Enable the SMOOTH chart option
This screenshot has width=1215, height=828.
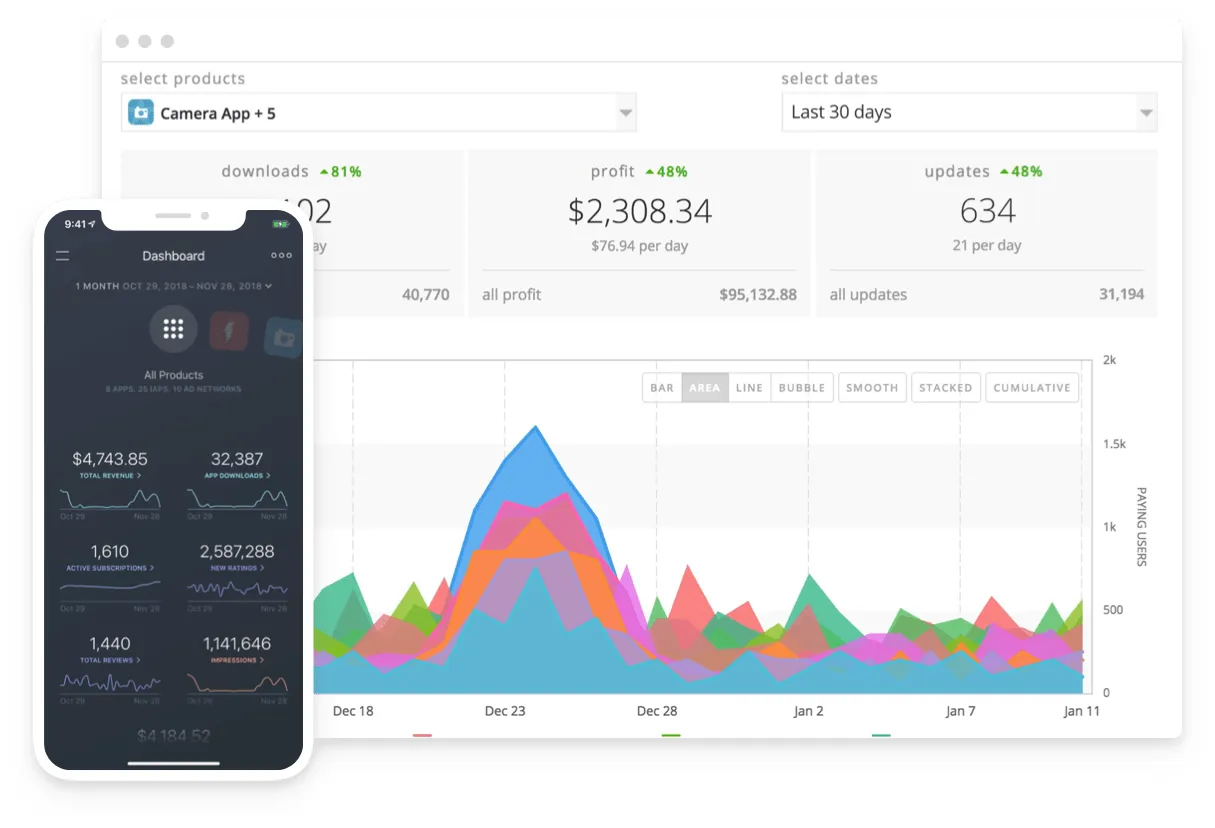(872, 388)
